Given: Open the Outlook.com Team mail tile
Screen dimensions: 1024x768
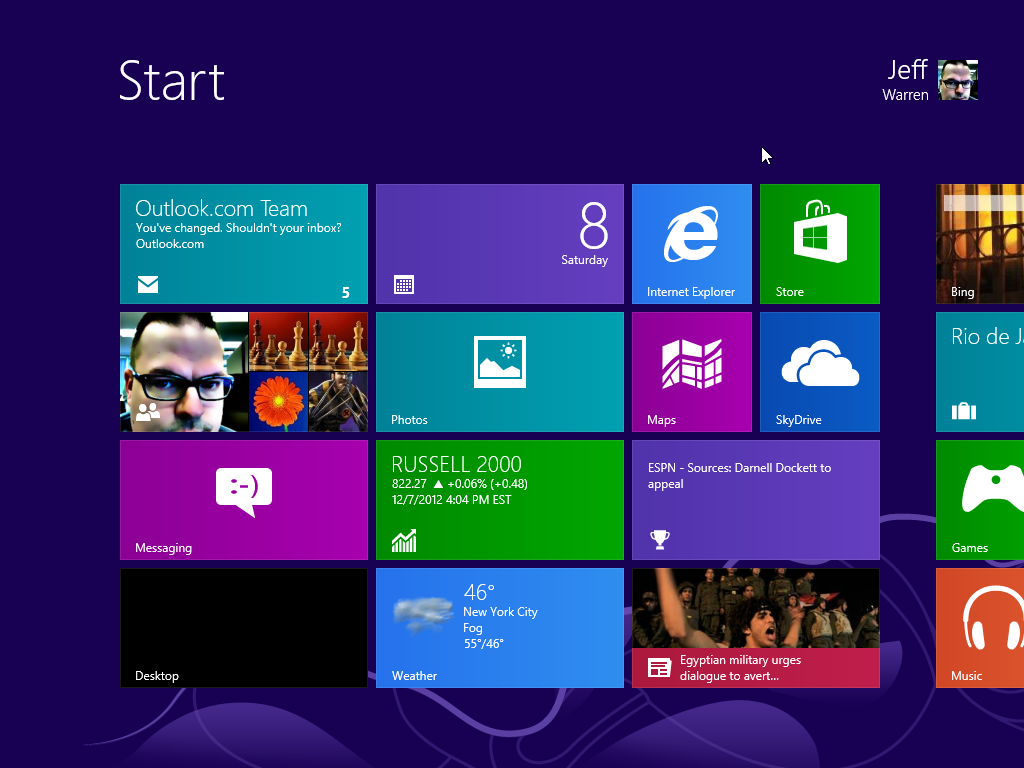Looking at the screenshot, I should coord(244,244).
